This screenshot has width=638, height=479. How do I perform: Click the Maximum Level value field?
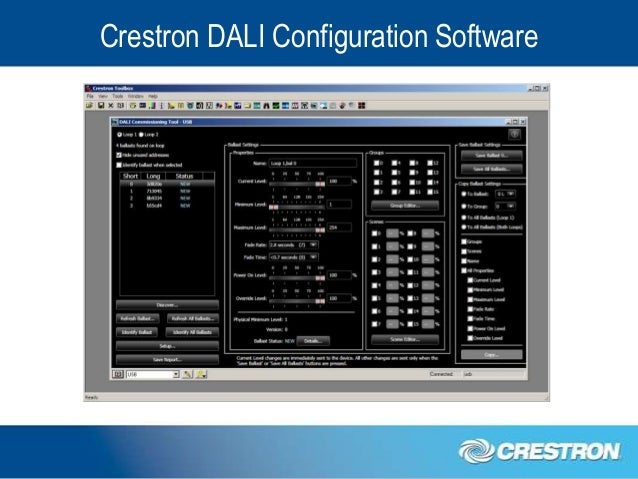(339, 228)
